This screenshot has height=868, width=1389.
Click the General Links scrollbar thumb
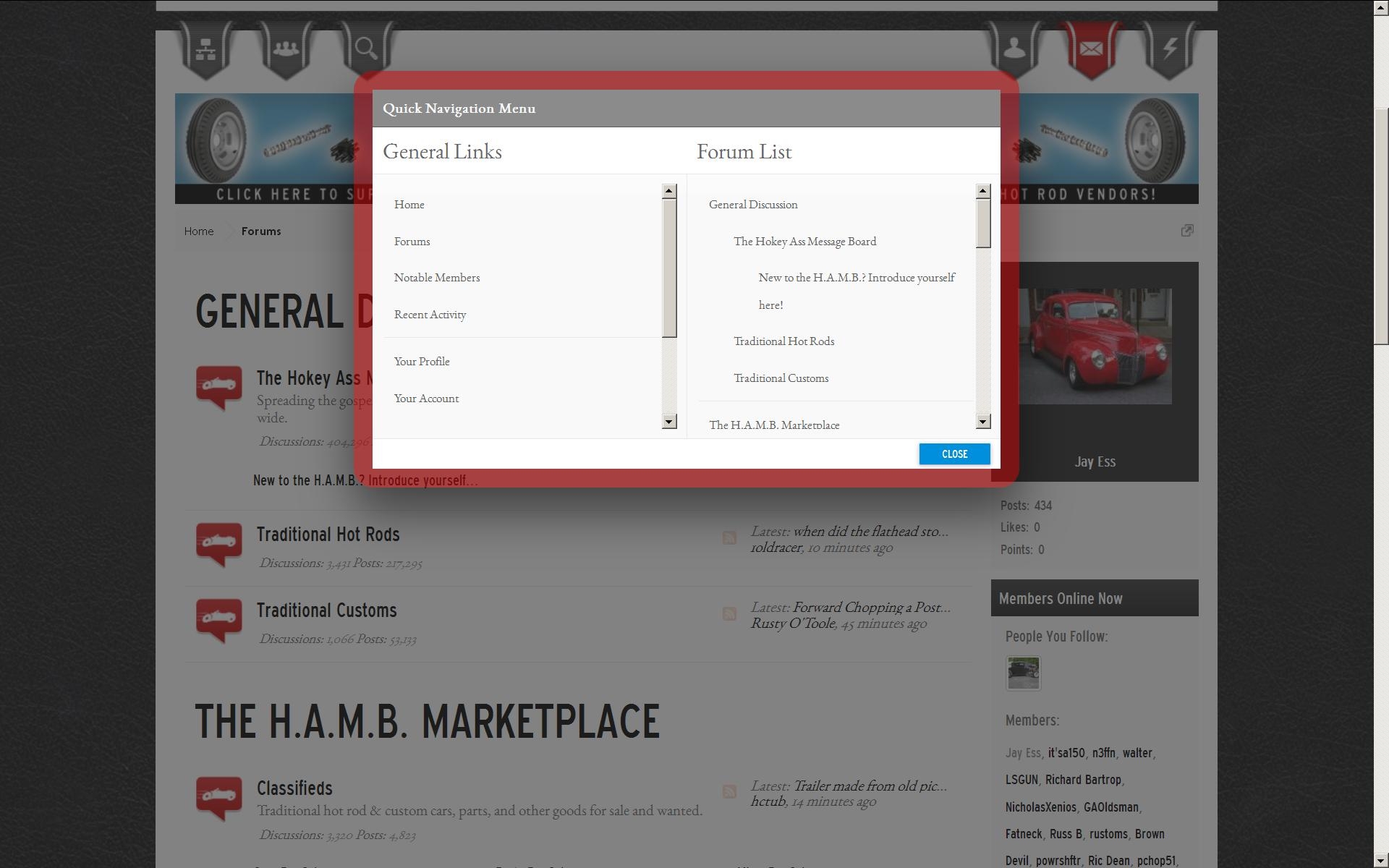[x=669, y=268]
